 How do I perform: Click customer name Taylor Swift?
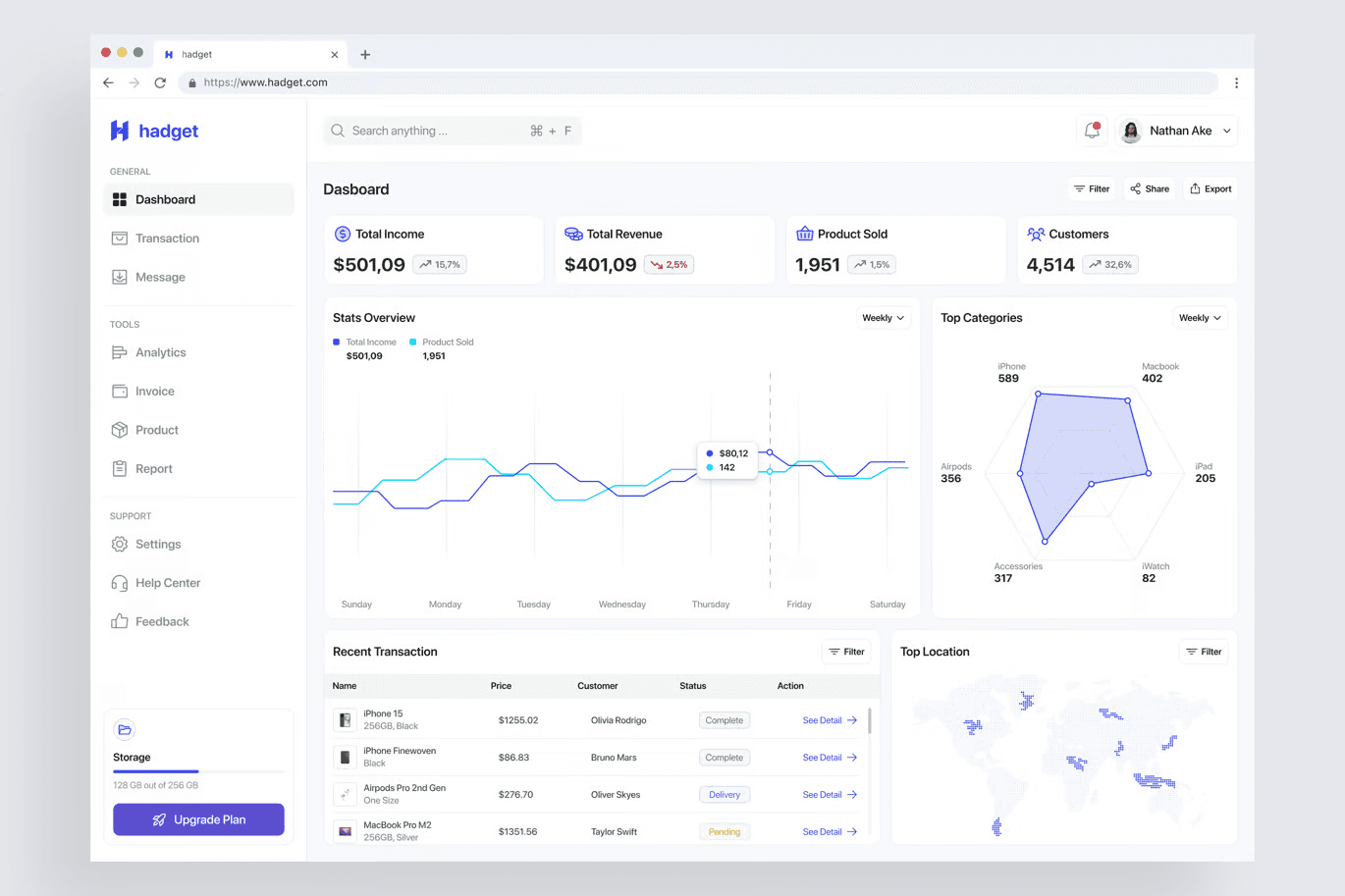[614, 831]
